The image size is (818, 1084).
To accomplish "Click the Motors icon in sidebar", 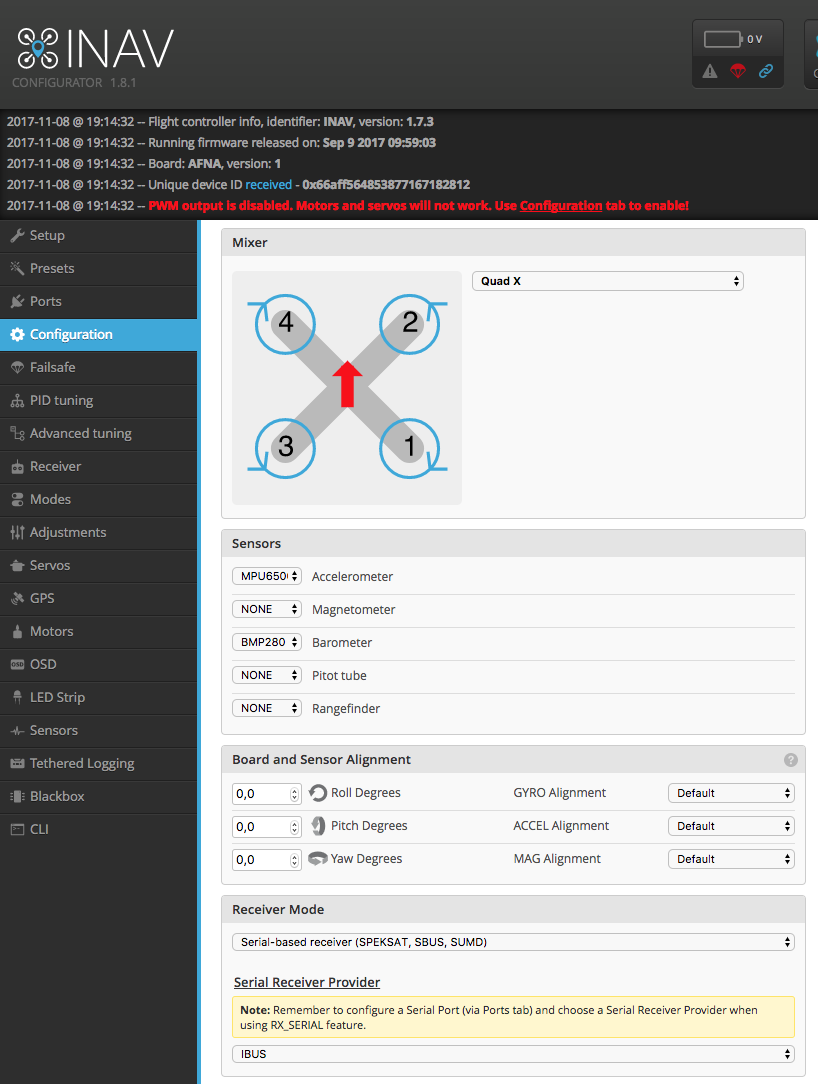I will coord(17,631).
